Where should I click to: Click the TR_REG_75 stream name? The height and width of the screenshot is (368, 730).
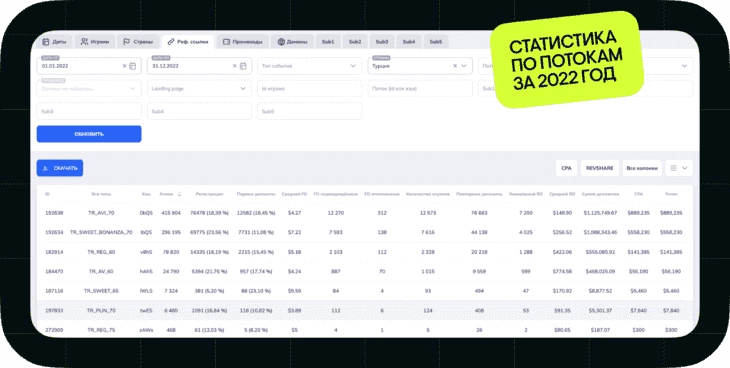[x=101, y=330]
